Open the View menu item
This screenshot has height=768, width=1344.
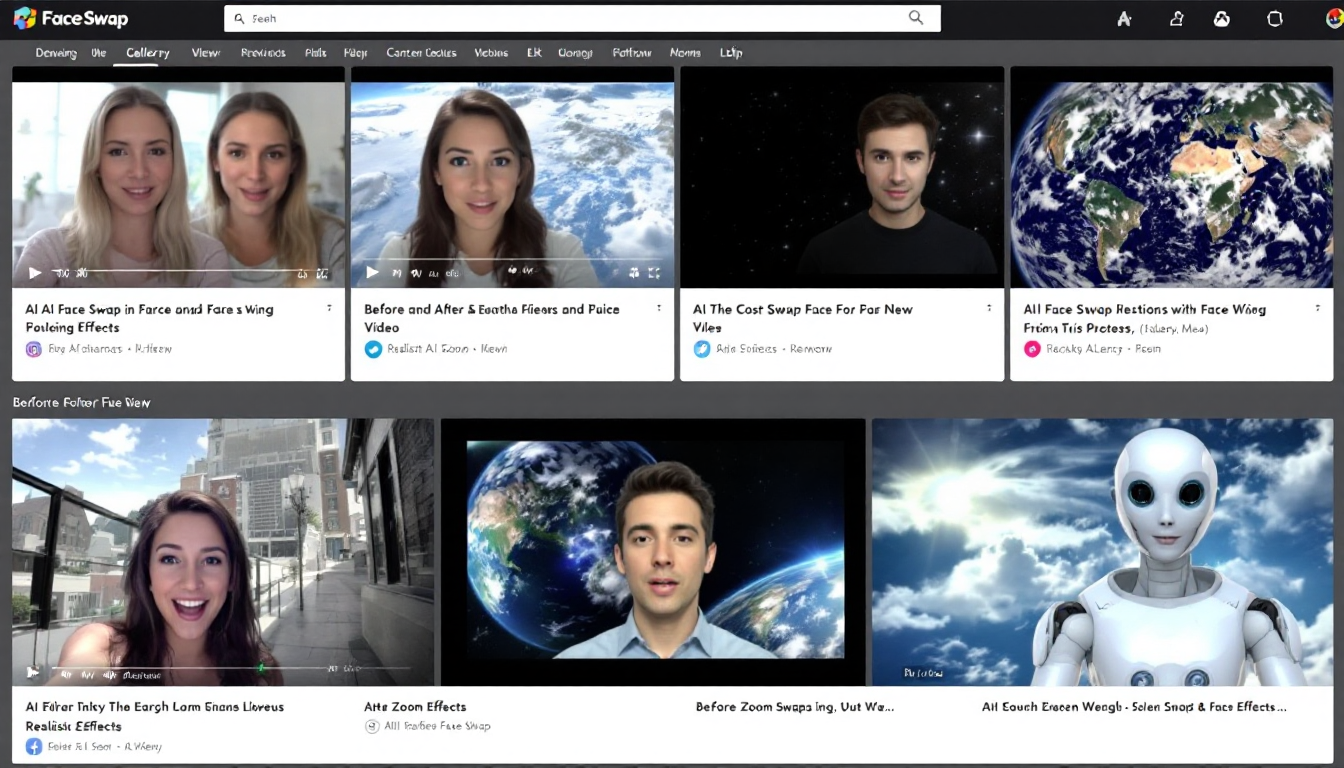pyautogui.click(x=205, y=53)
